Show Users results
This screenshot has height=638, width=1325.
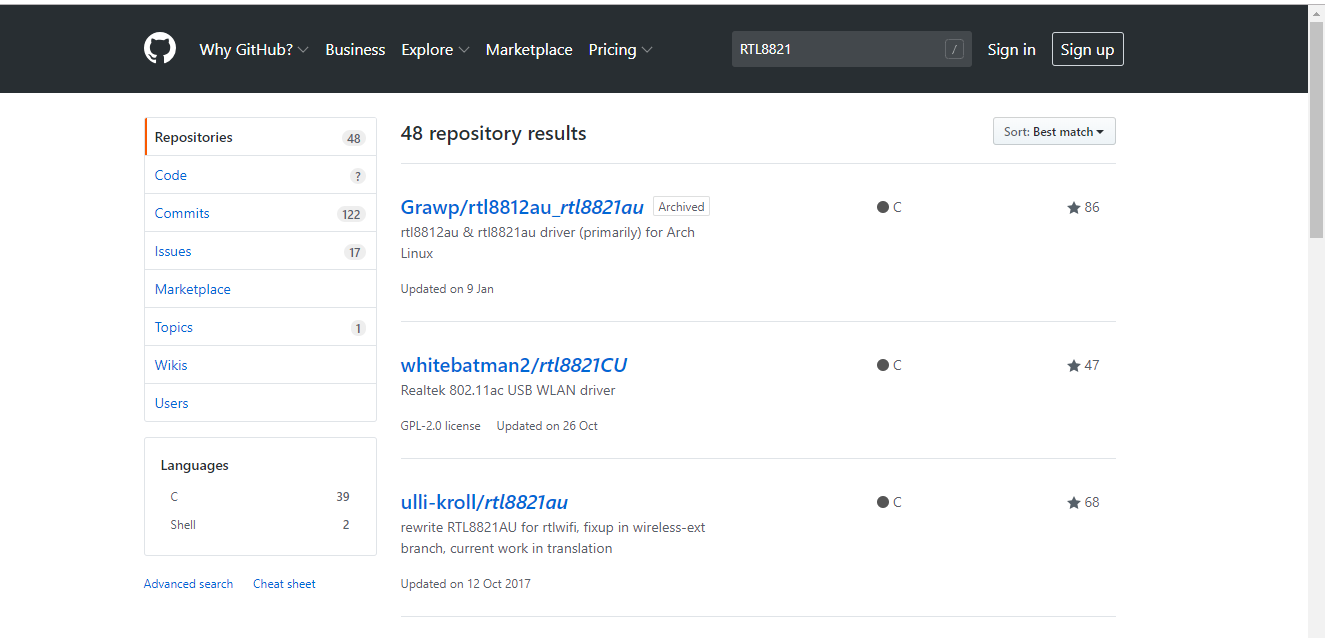[x=260, y=403]
